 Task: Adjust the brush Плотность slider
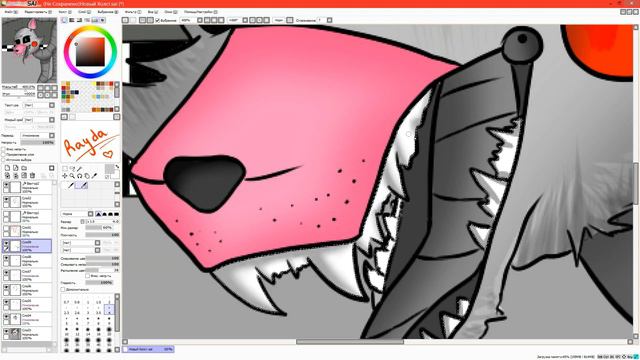pos(102,235)
